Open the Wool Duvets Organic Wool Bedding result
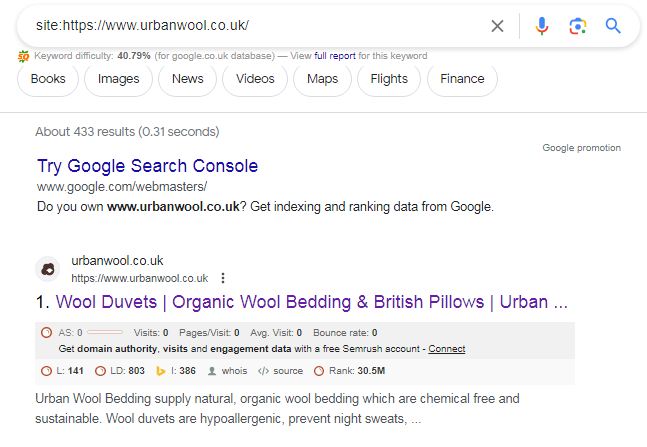 312,302
